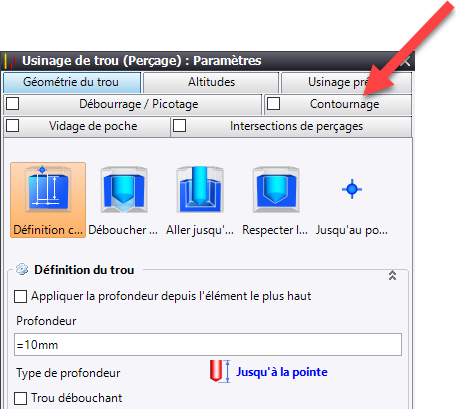This screenshot has height=409, width=456.
Task: Enable Intersections de perçages checkbox
Action: pyautogui.click(x=180, y=126)
